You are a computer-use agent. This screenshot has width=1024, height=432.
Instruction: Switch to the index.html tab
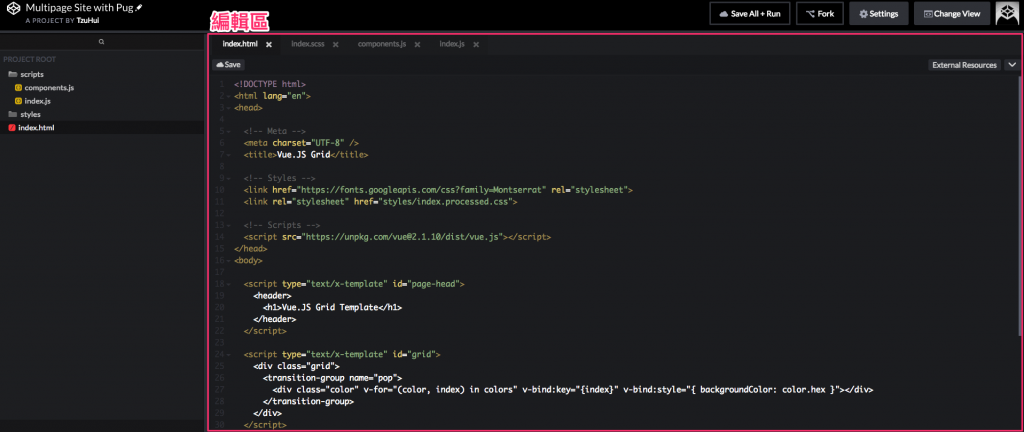click(240, 44)
